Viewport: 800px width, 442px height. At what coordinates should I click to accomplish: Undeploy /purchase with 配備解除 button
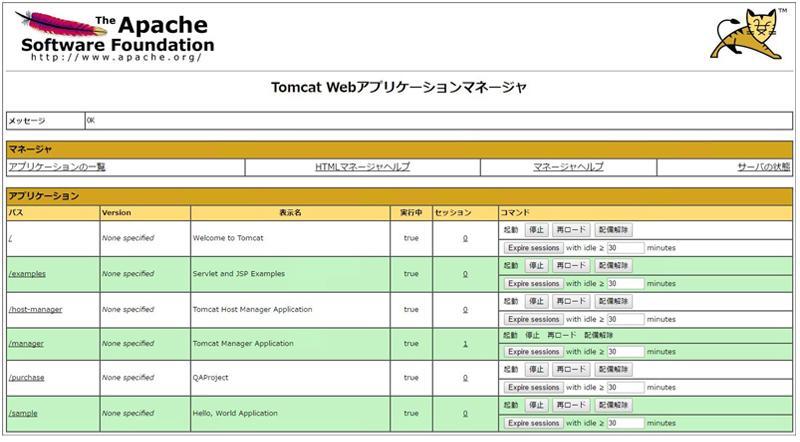coord(613,370)
